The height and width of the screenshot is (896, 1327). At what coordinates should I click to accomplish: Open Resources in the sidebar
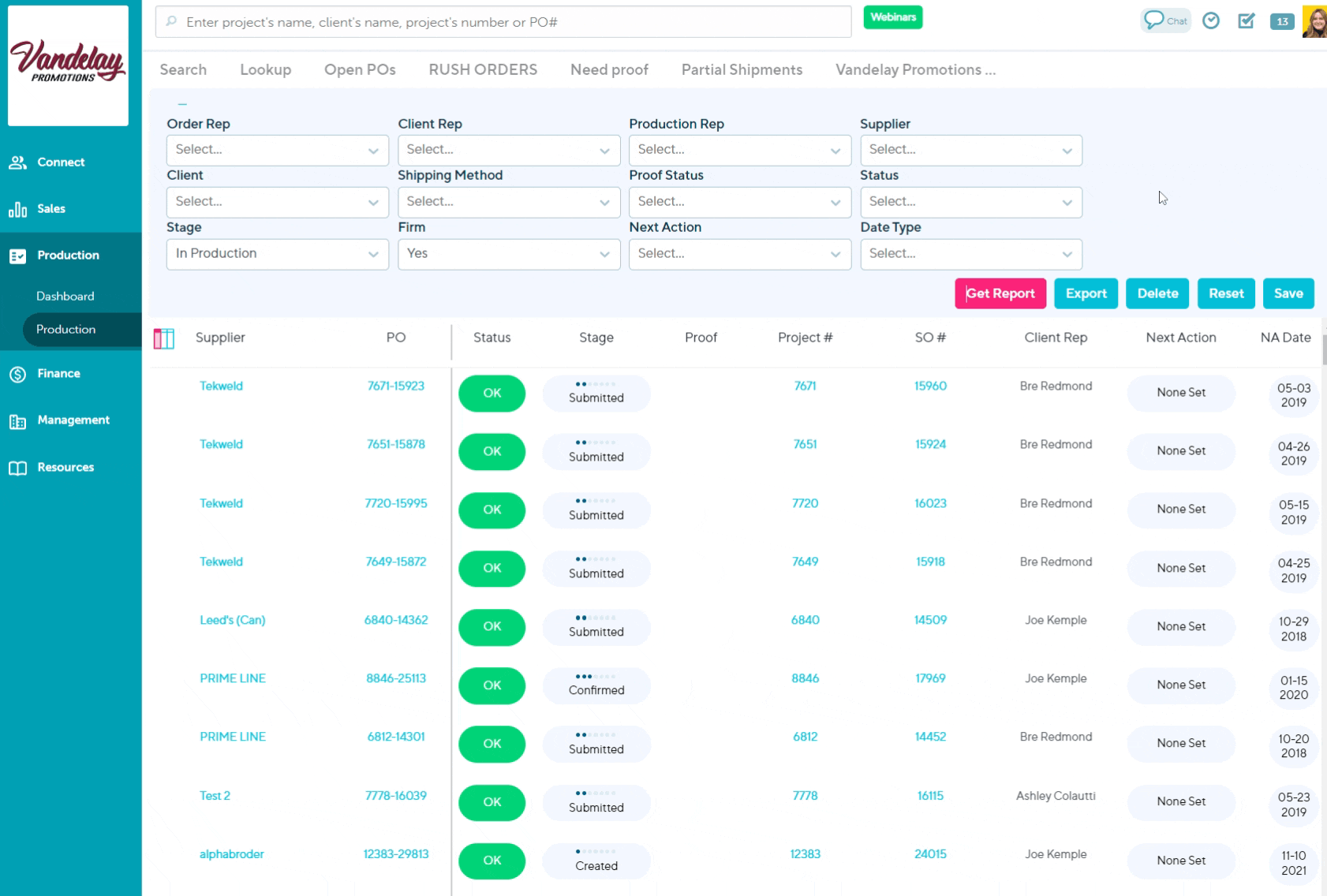point(65,468)
